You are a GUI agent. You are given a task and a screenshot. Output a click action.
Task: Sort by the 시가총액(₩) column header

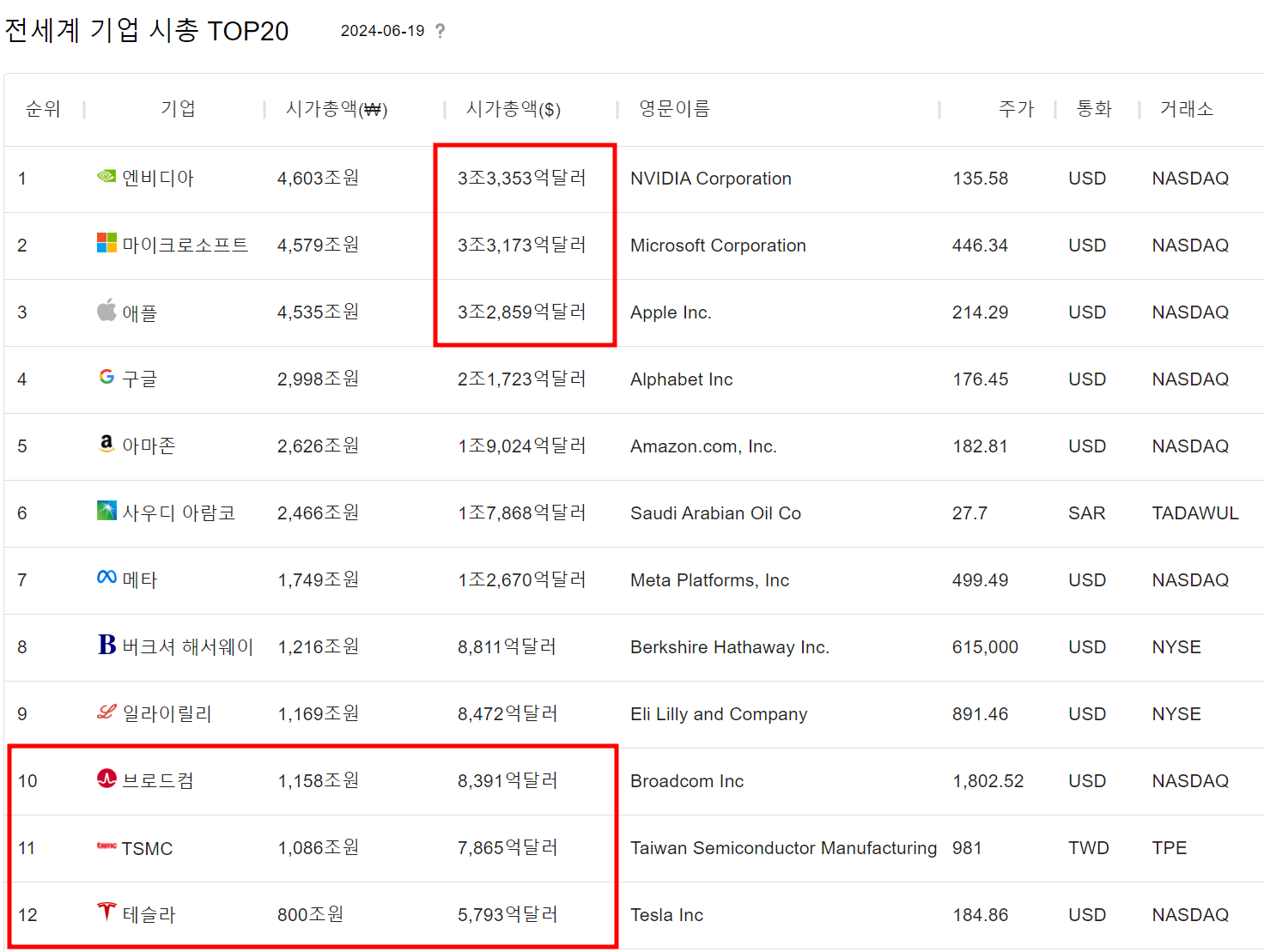[337, 109]
